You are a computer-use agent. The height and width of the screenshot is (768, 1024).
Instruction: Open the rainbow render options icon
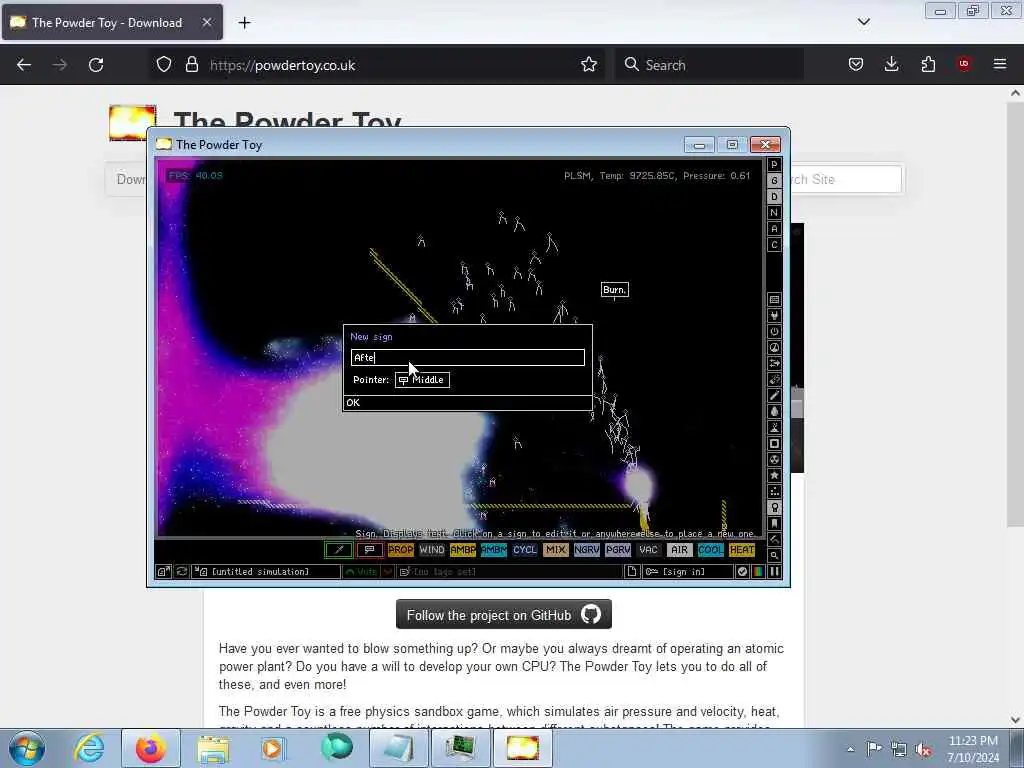pyautogui.click(x=758, y=571)
